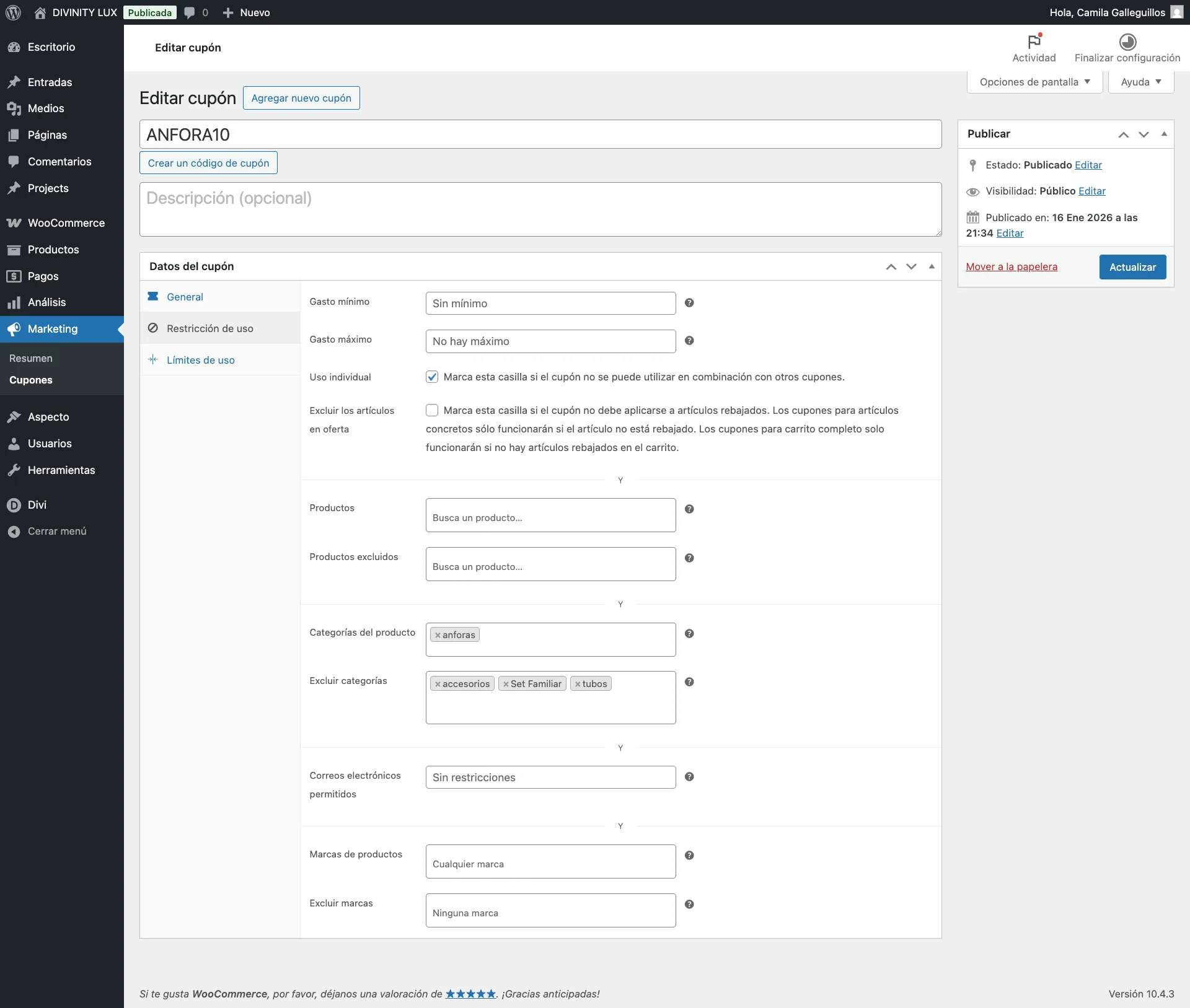This screenshot has height=1008, width=1190.
Task: Click help icon next to Gasto máximo
Action: (689, 341)
